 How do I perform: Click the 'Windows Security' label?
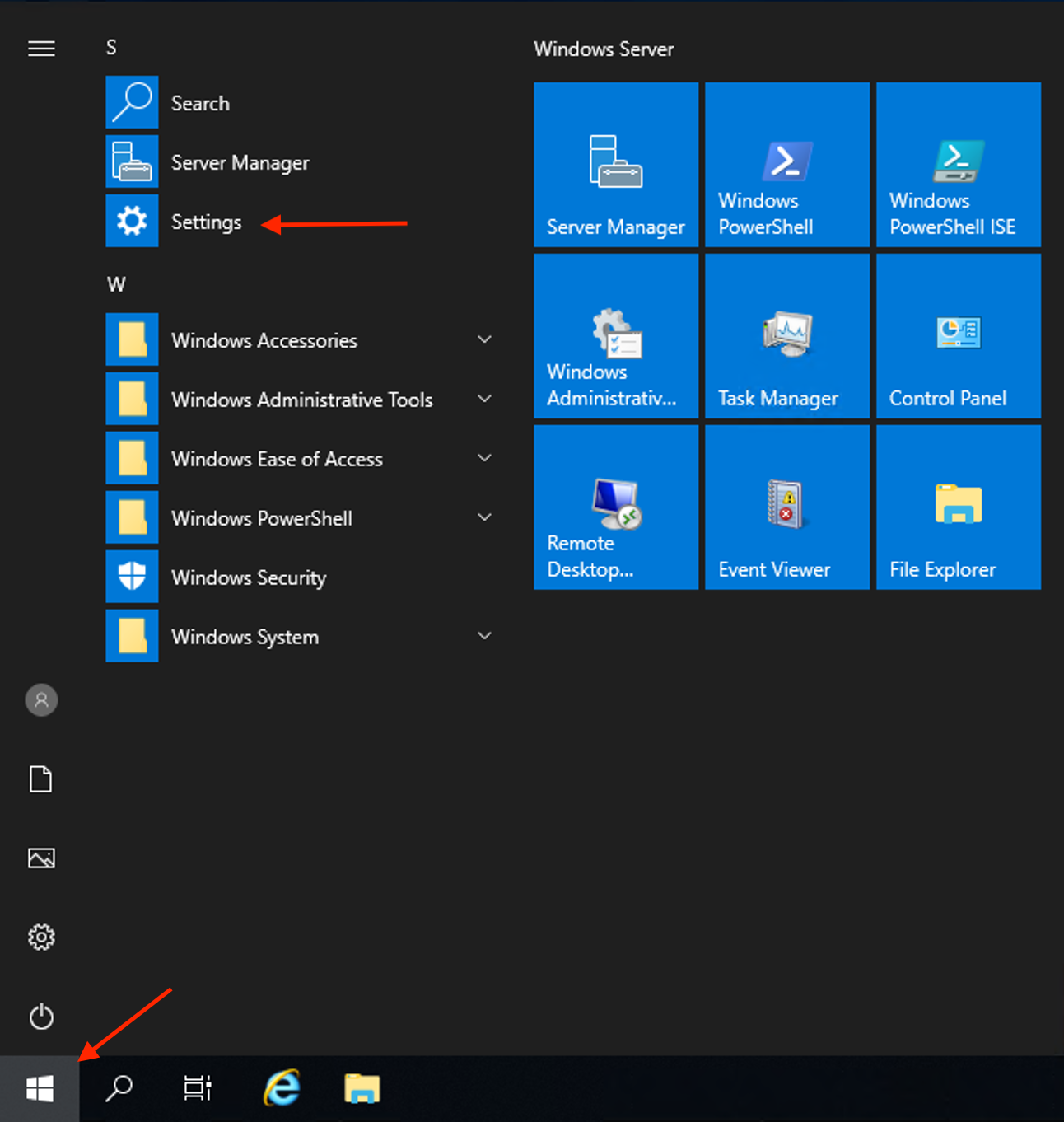pos(249,578)
